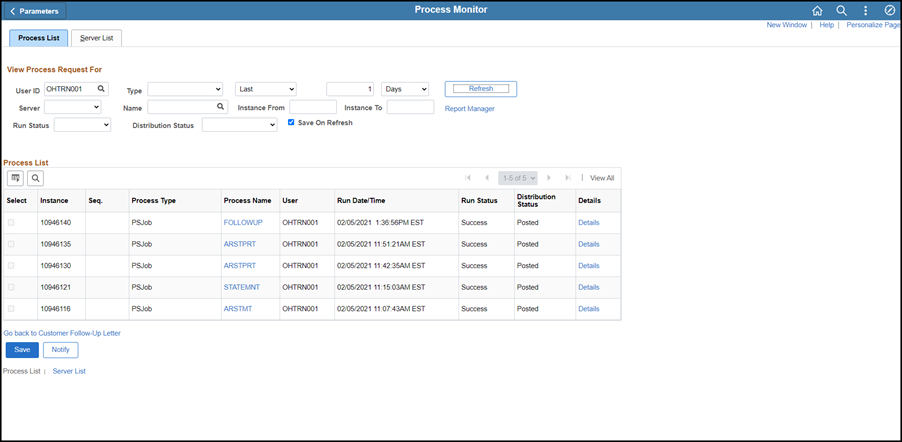The height and width of the screenshot is (442, 902).
Task: Open ARSTPRT link for instance 10946135
Action: coord(240,244)
